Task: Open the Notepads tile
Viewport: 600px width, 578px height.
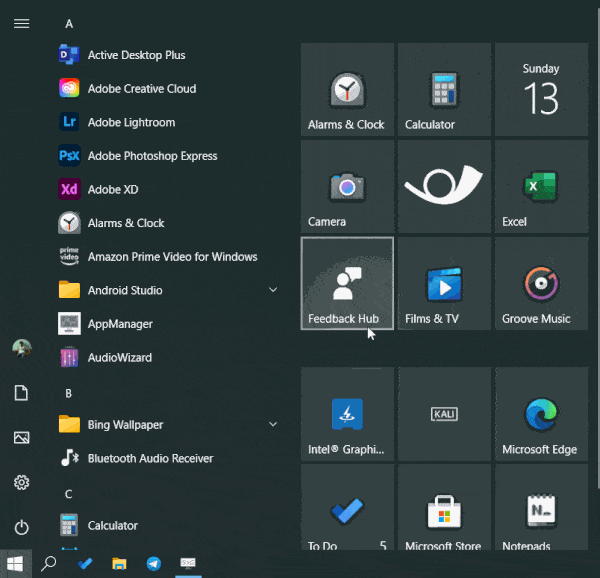Action: coord(541,508)
